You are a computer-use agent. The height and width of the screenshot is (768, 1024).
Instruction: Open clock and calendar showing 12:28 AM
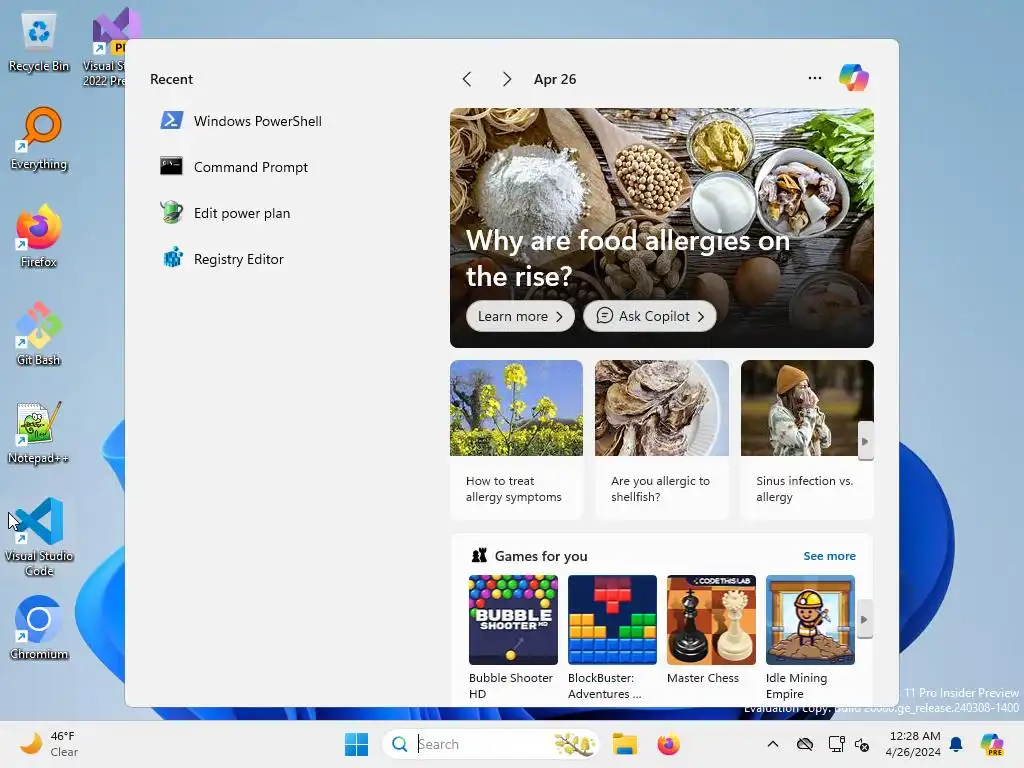pos(913,744)
